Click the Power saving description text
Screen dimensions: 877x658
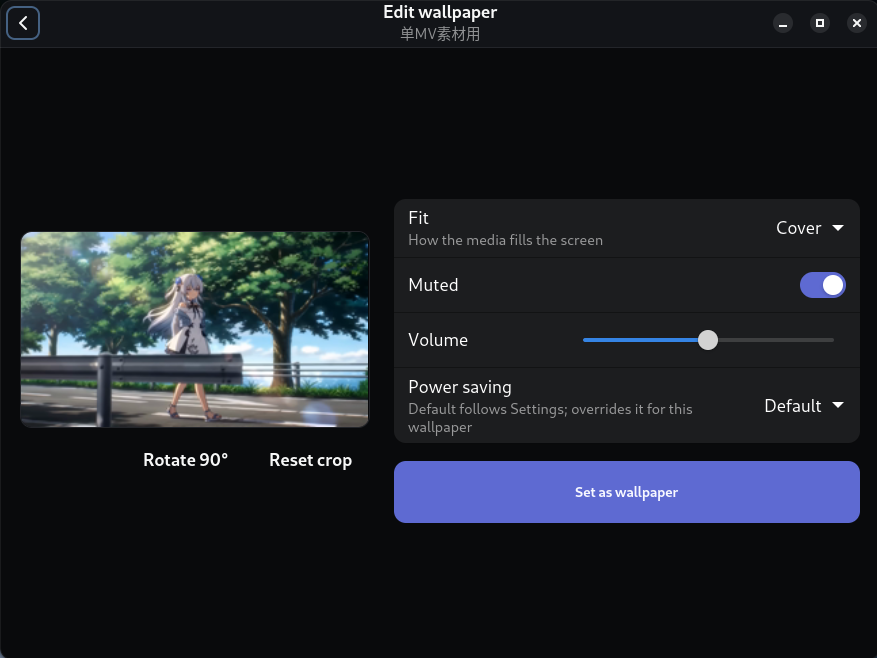550,418
